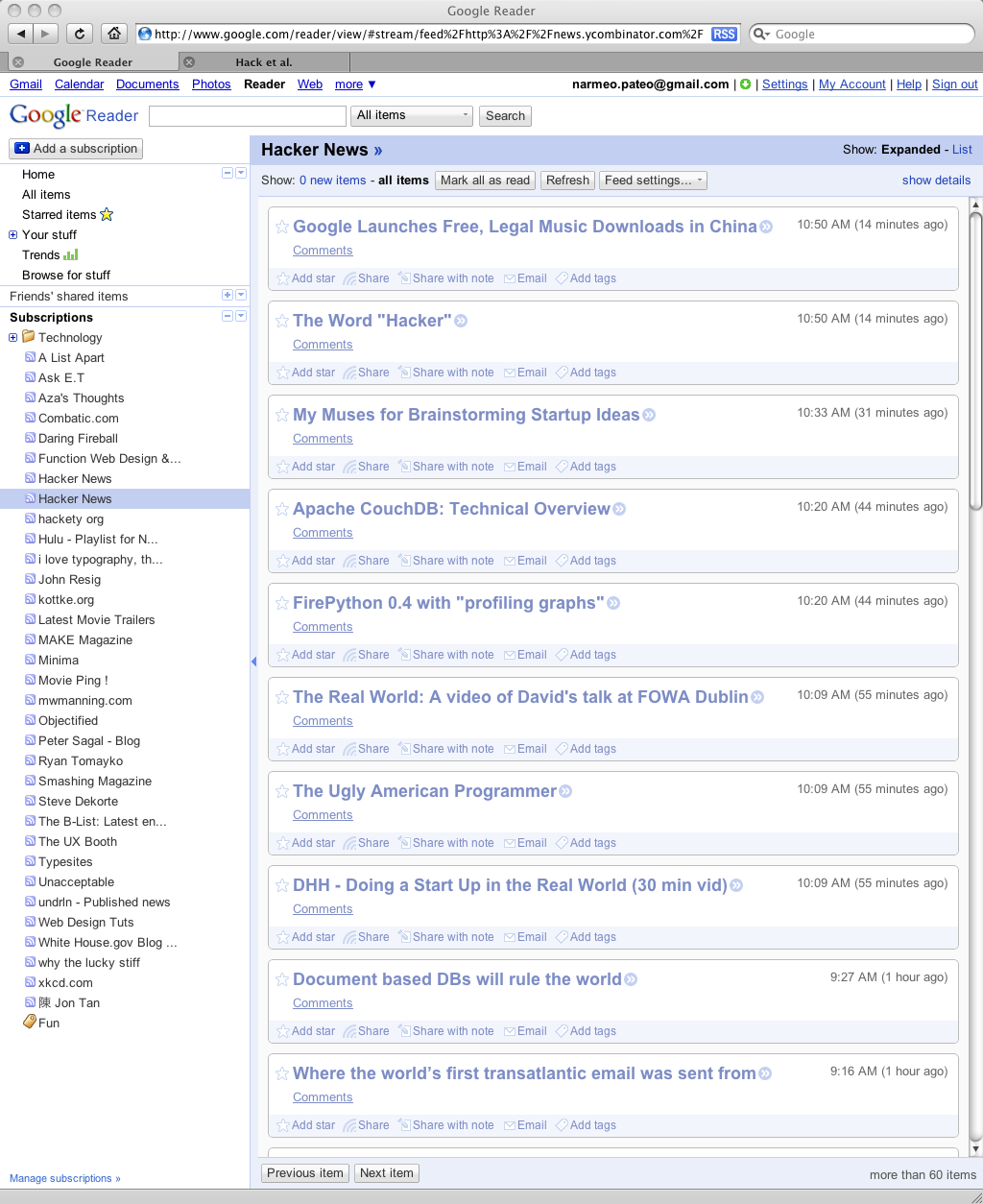Click show details link
This screenshot has width=983, height=1204.
pyautogui.click(x=936, y=180)
